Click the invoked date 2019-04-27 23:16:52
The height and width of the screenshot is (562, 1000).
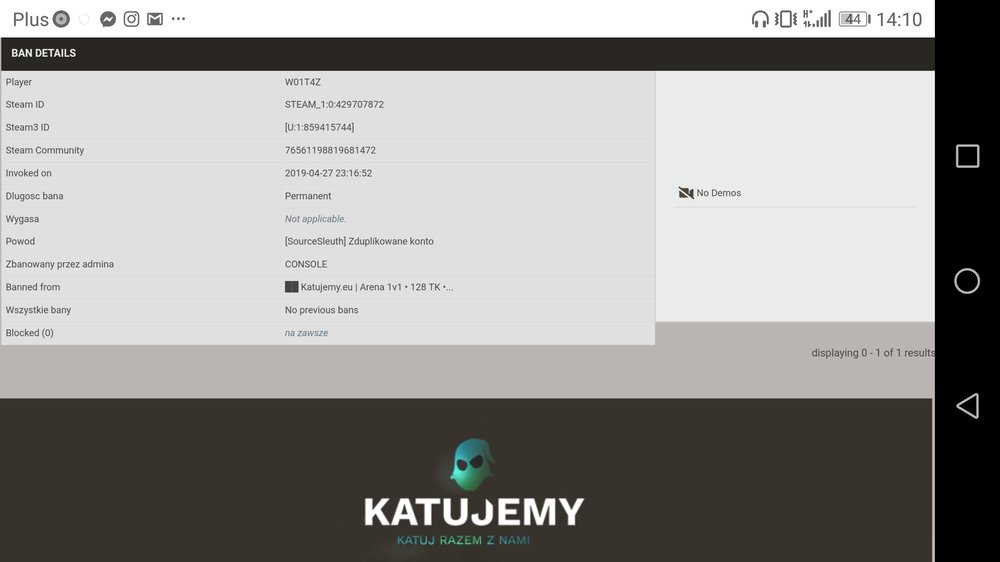point(328,173)
